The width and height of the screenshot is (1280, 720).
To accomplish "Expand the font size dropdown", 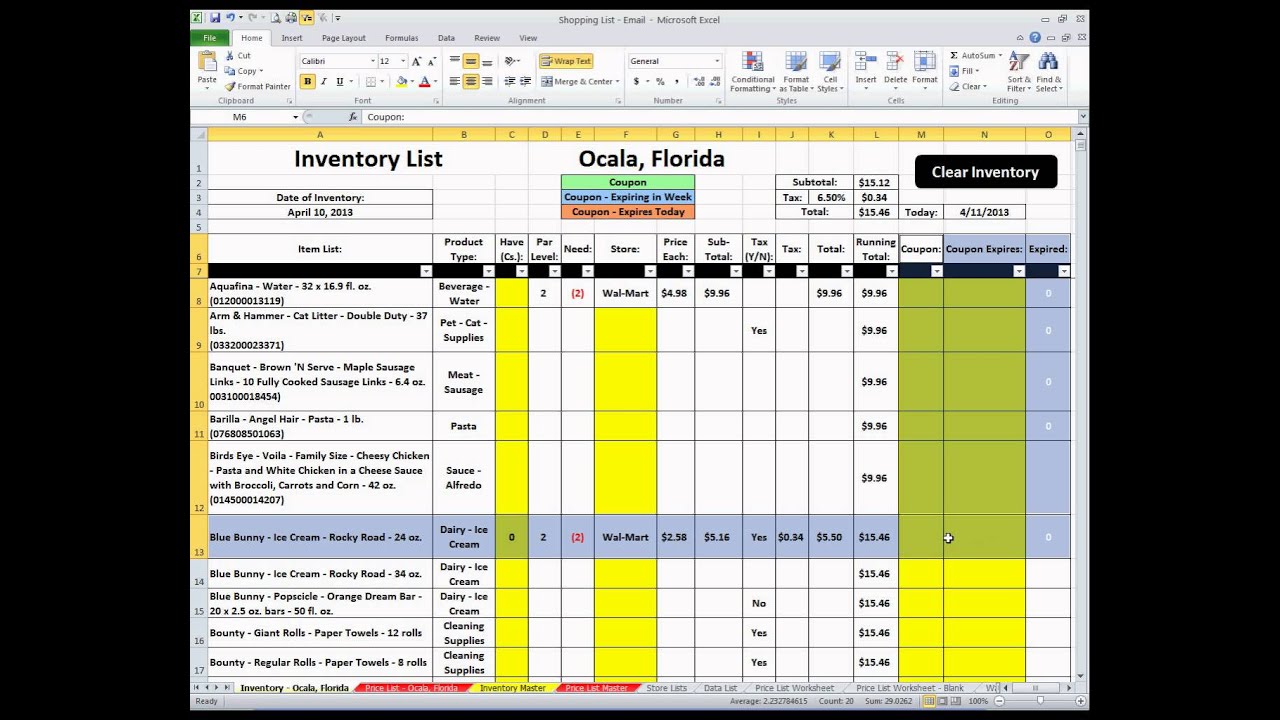I will click(402, 61).
